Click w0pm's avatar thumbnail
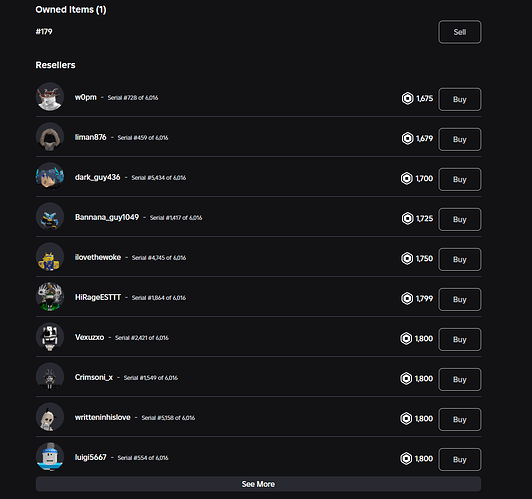 tap(50, 97)
